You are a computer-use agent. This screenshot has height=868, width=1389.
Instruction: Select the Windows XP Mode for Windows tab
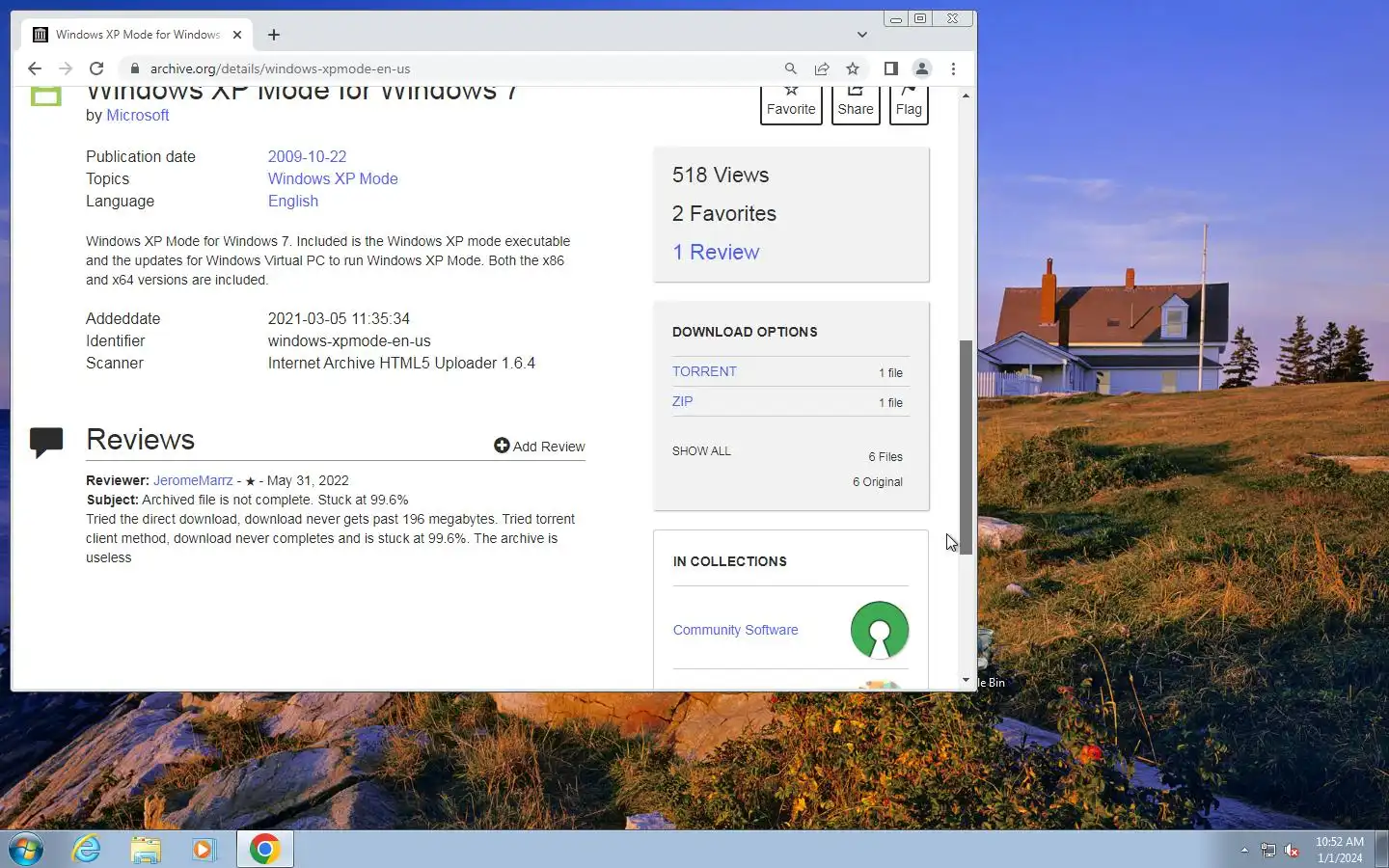(x=137, y=35)
